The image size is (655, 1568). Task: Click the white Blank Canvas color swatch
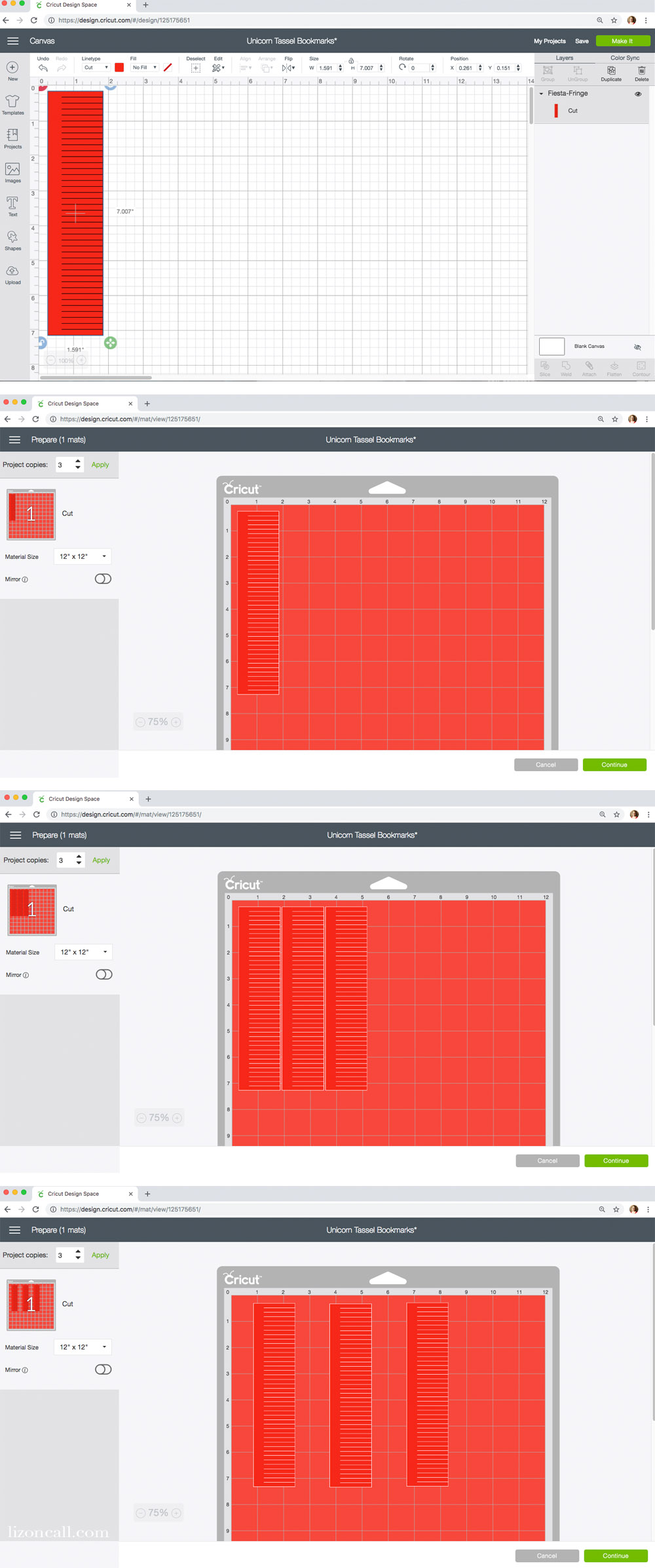552,347
